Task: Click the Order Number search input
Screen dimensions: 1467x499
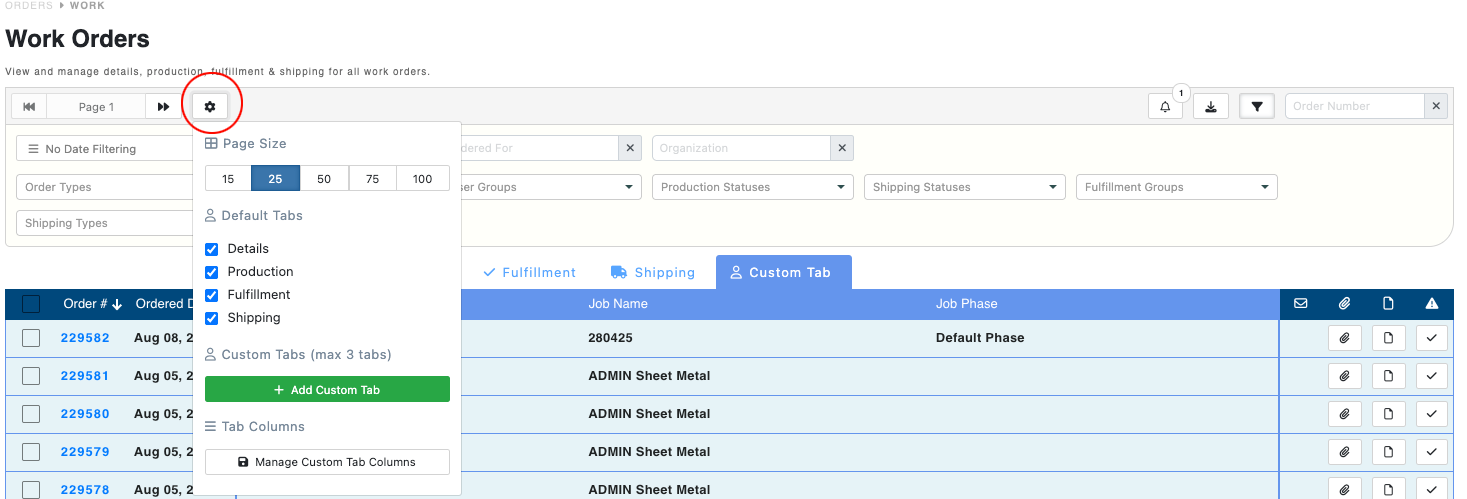Action: (1354, 106)
